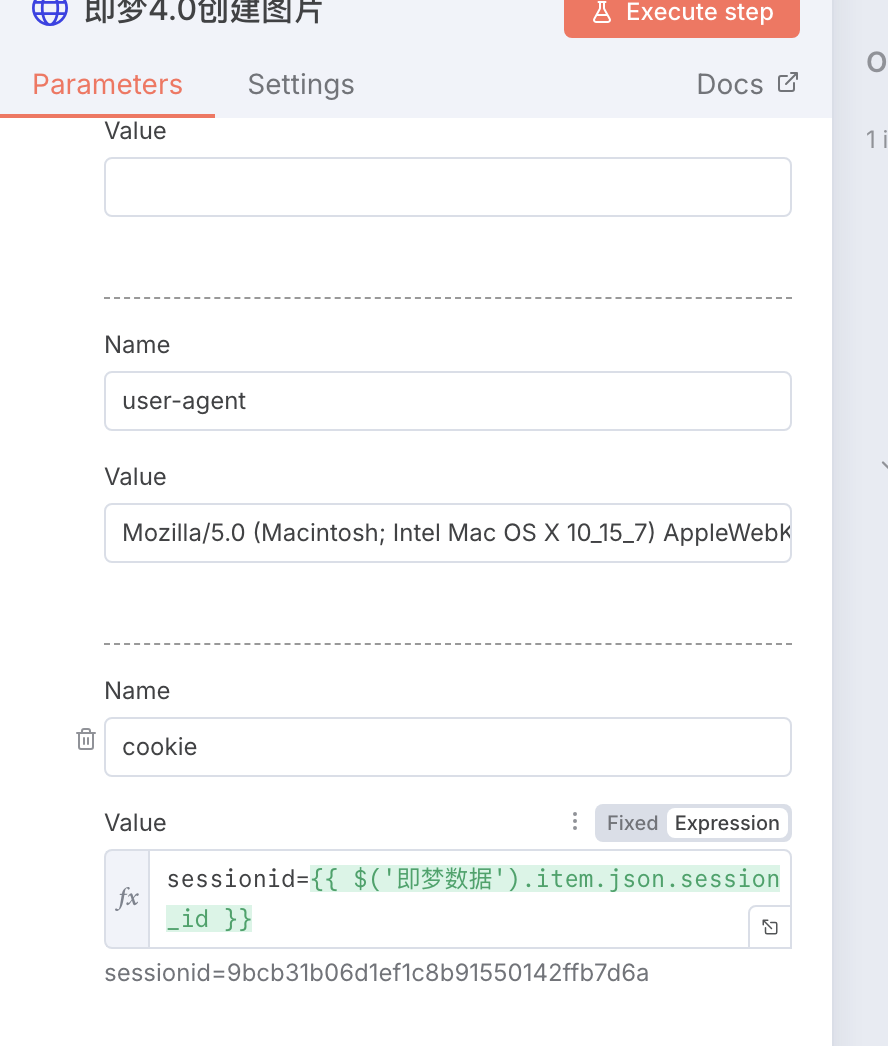
Task: Click the flask icon on Execute step
Action: click(x=601, y=12)
